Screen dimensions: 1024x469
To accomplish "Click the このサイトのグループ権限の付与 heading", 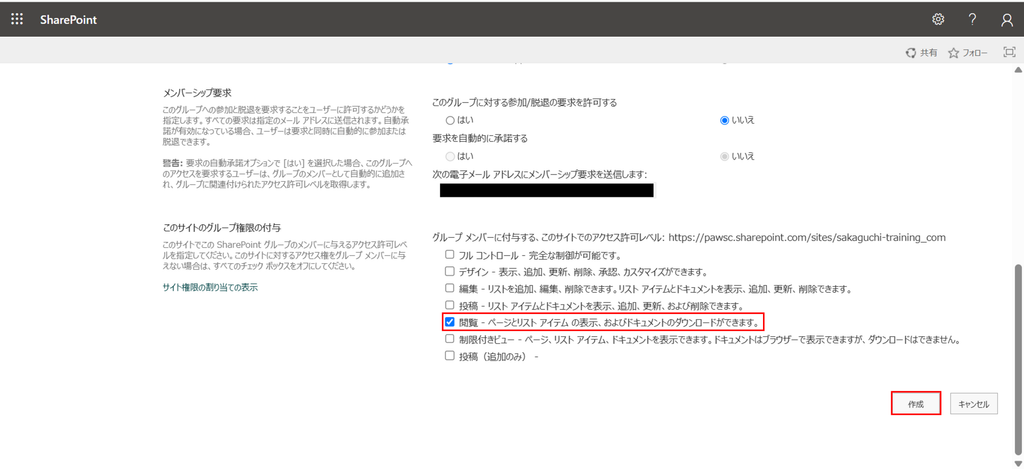I will [222, 228].
